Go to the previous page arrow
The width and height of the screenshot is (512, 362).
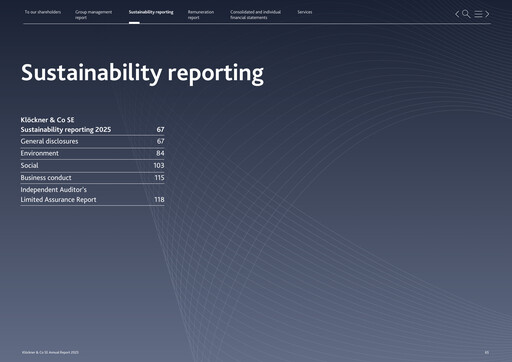point(457,14)
